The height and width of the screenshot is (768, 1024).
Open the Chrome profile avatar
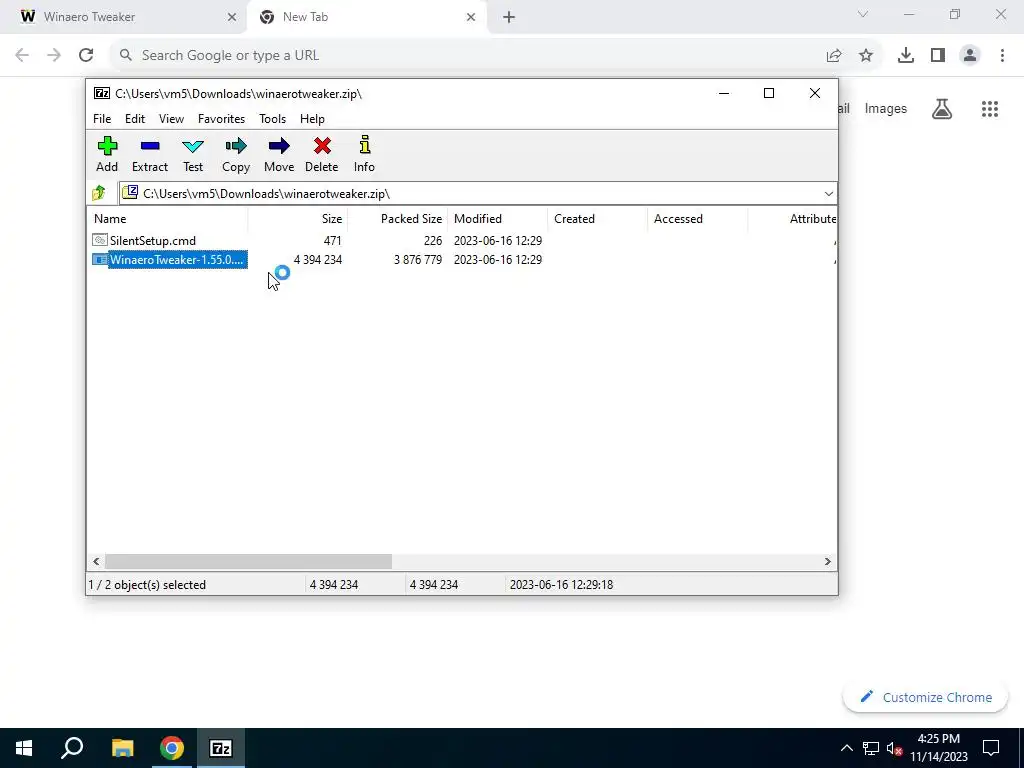[x=970, y=55]
